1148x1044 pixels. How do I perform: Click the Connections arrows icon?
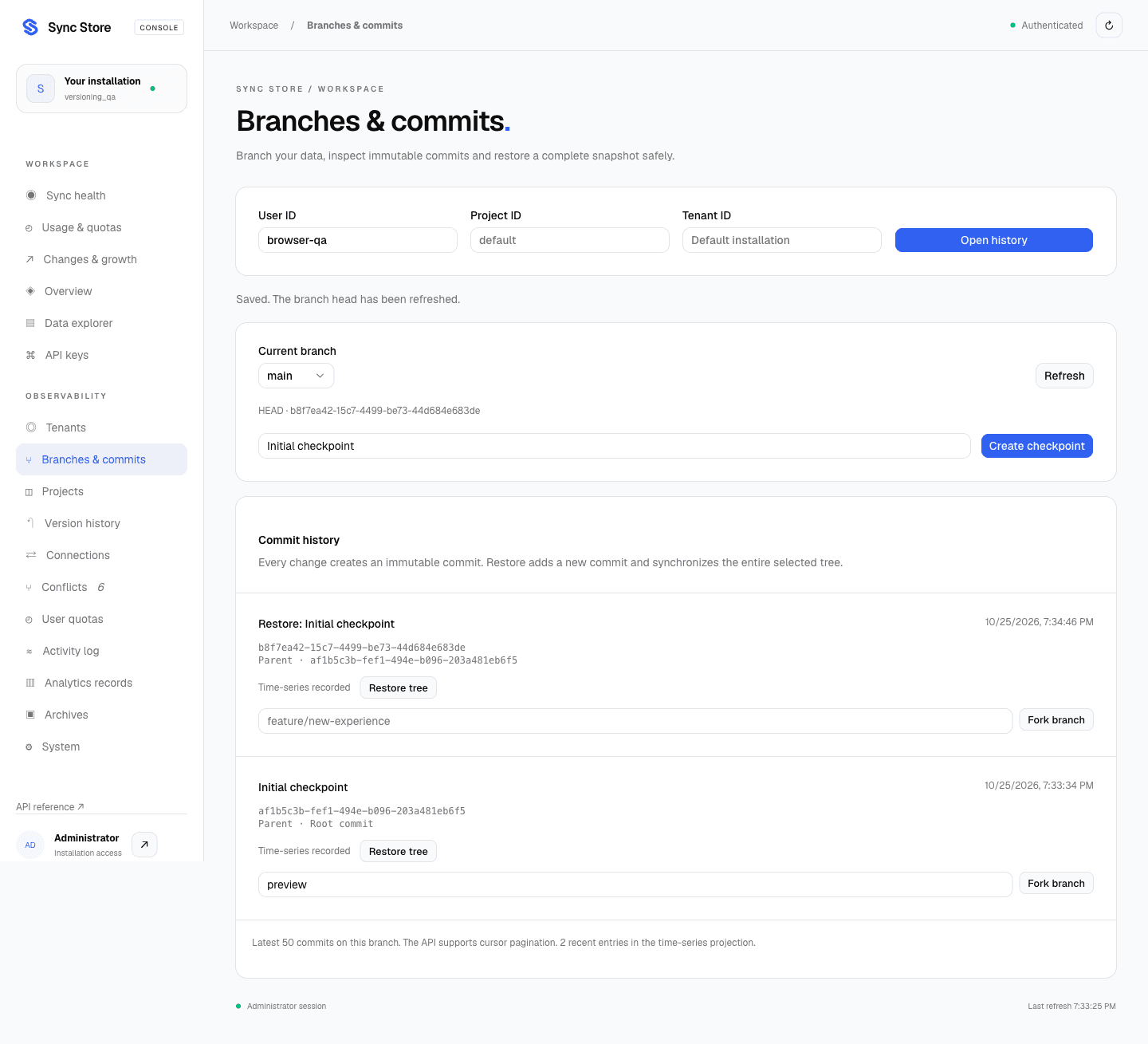point(31,555)
